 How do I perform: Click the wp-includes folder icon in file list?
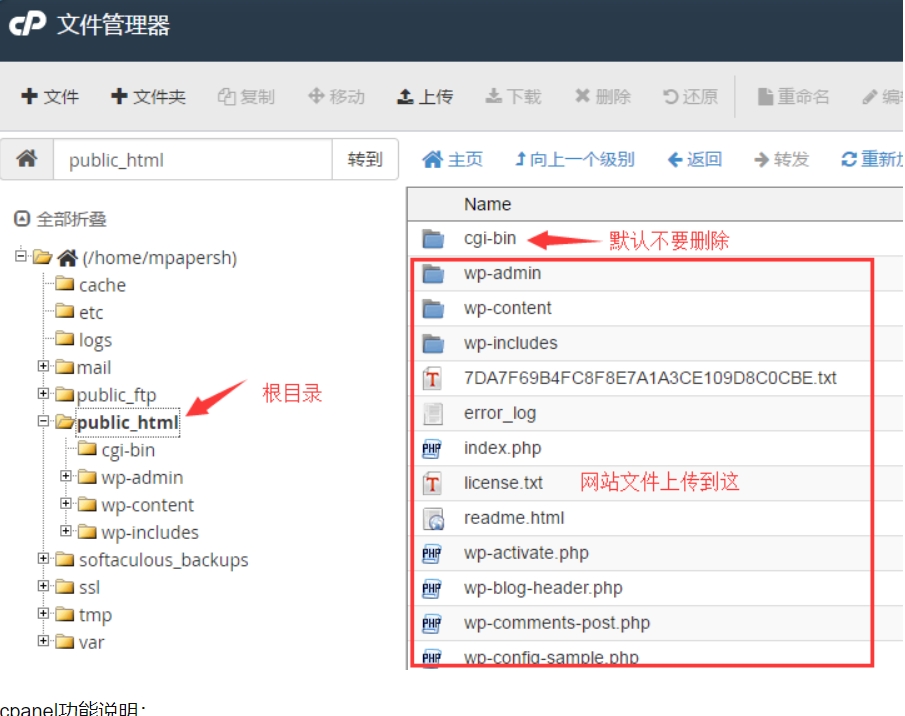pyautogui.click(x=433, y=344)
